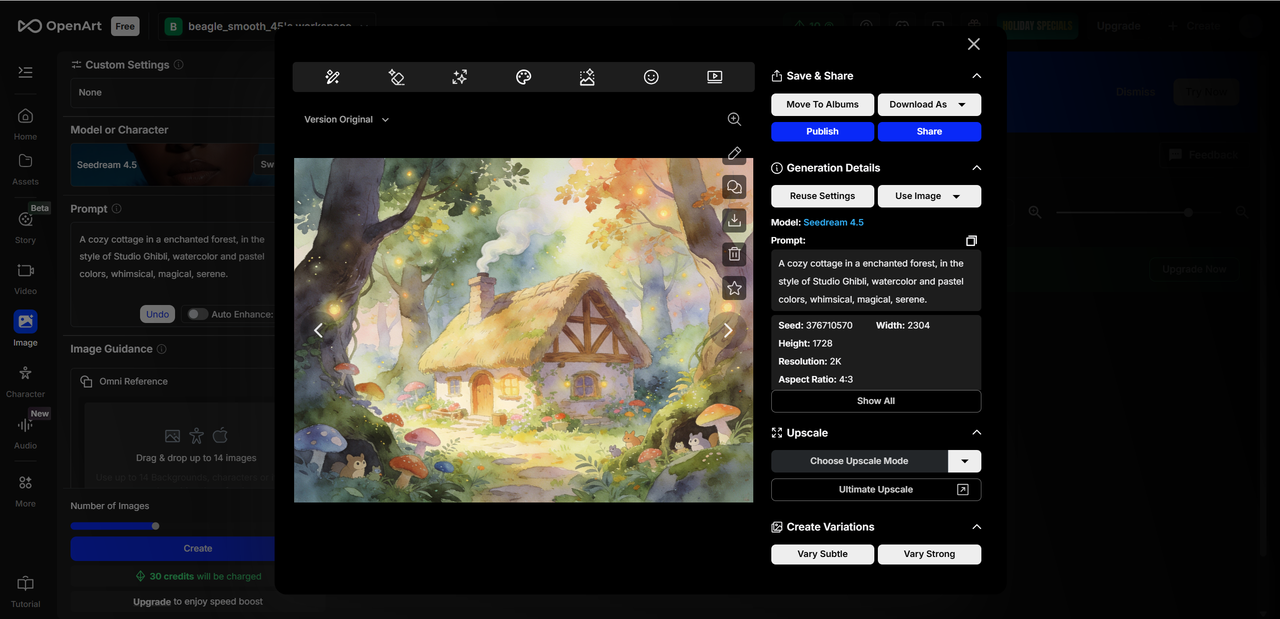
Task: Toggle the Auto Enhance switch
Action: [x=197, y=314]
